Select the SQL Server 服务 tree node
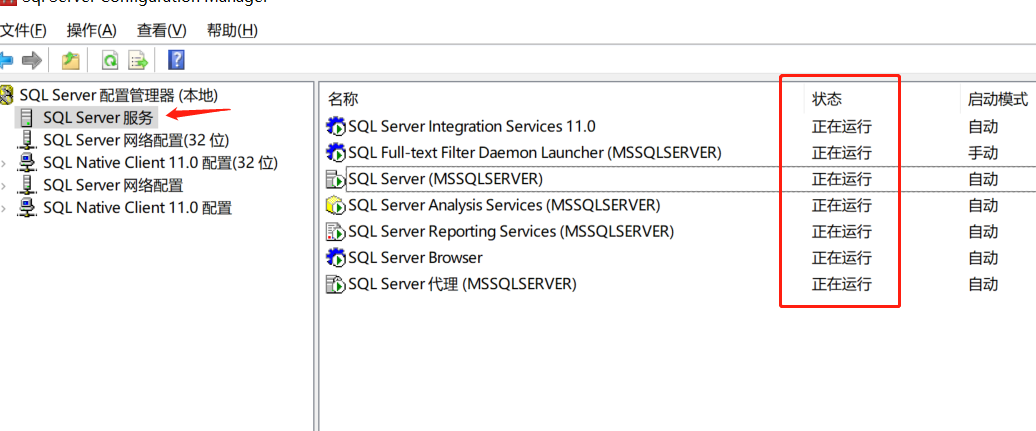Image resolution: width=1036 pixels, height=431 pixels. pos(98,118)
